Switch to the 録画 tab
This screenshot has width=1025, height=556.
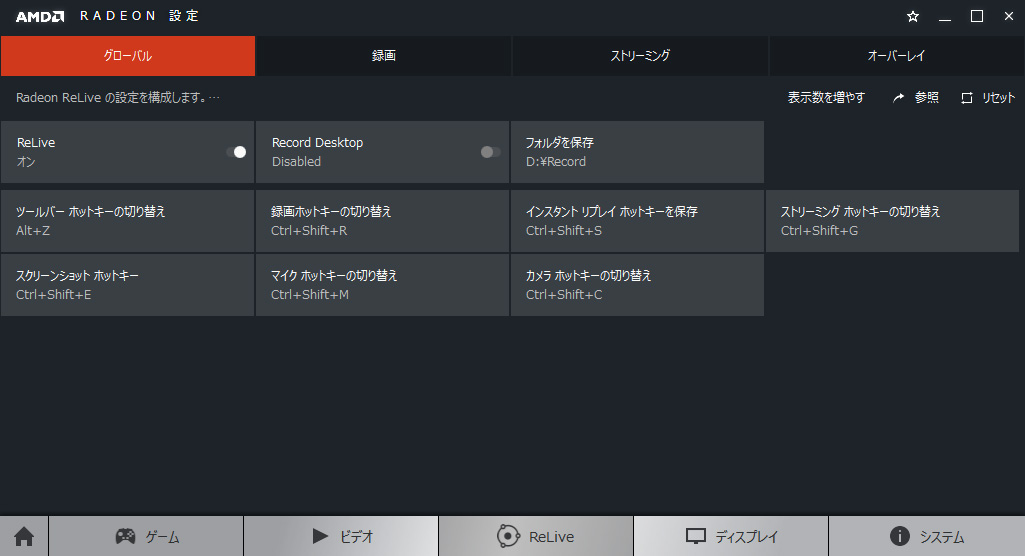click(x=384, y=56)
